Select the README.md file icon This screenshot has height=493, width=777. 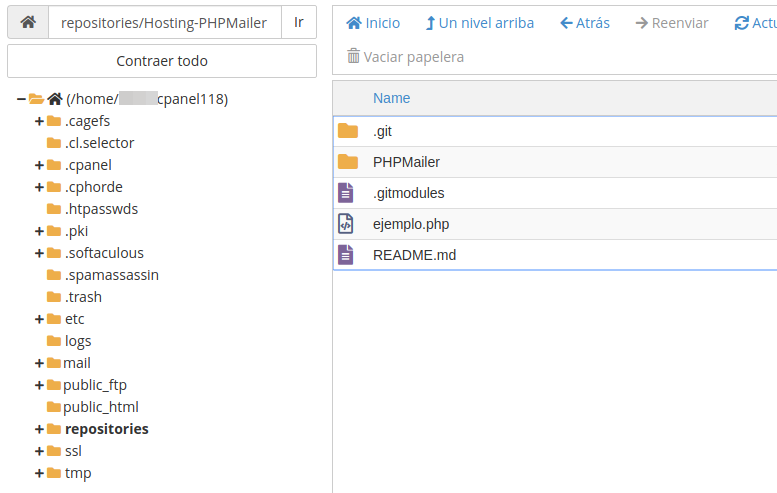pyautogui.click(x=346, y=255)
